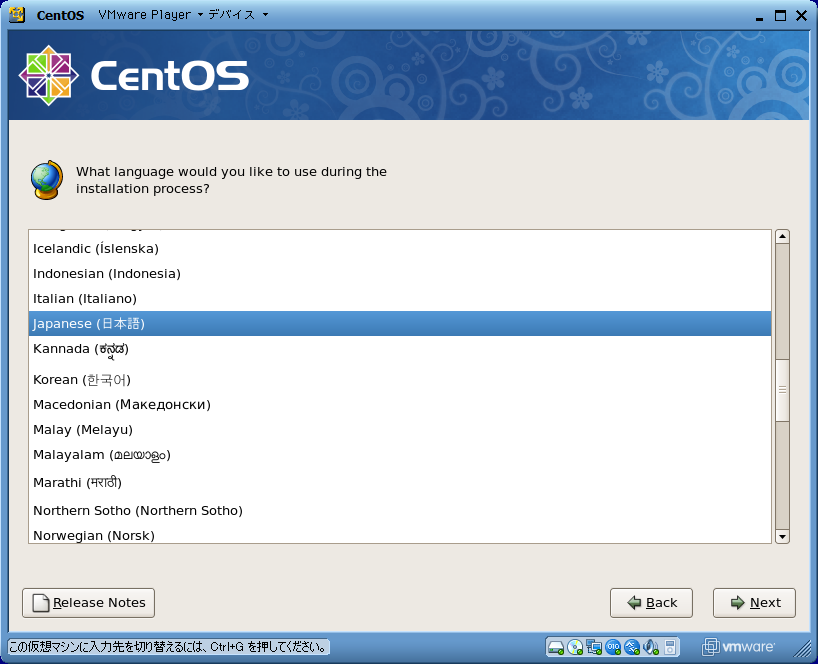The image size is (818, 664).
Task: Click the Ctrl+G input hint message
Action: point(169,647)
